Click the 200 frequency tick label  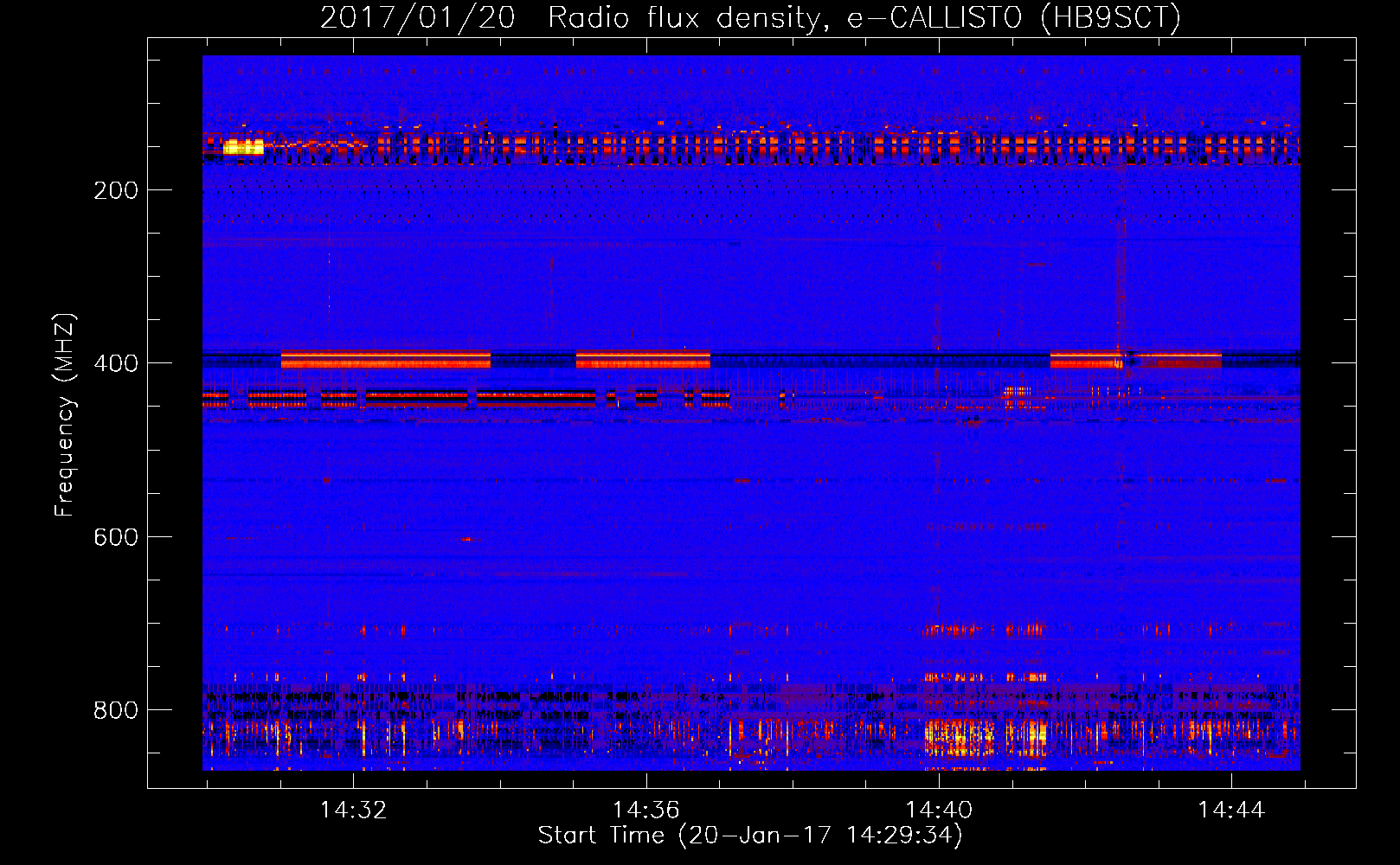click(x=116, y=190)
